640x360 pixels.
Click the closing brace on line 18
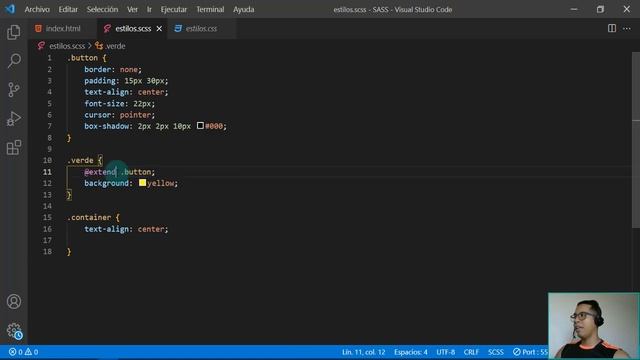pyautogui.click(x=69, y=252)
